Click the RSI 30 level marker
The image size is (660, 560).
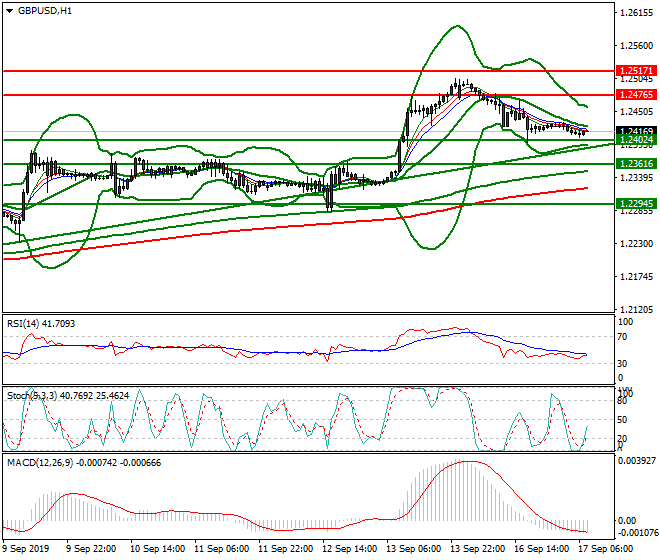click(x=622, y=363)
